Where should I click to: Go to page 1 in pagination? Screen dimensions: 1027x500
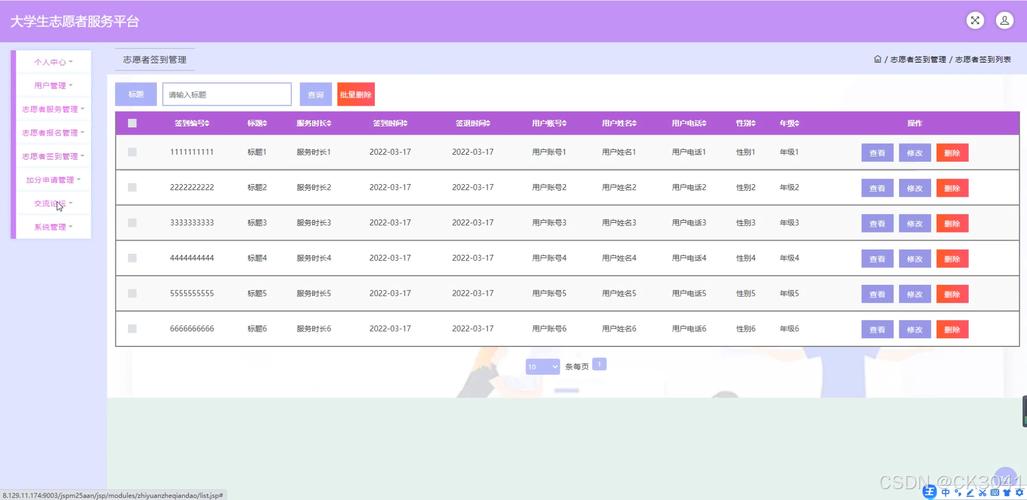point(599,364)
